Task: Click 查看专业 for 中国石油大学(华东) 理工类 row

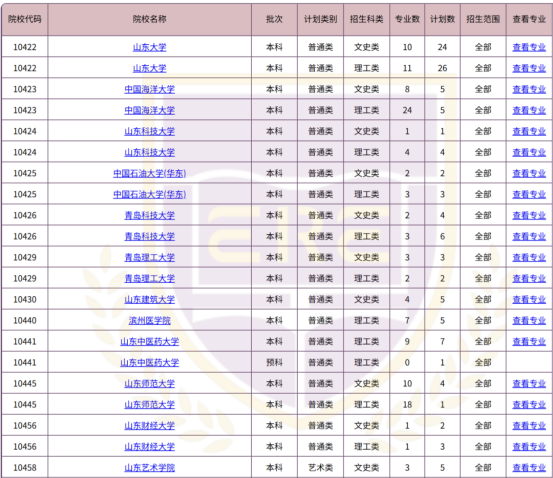Action: [x=529, y=194]
